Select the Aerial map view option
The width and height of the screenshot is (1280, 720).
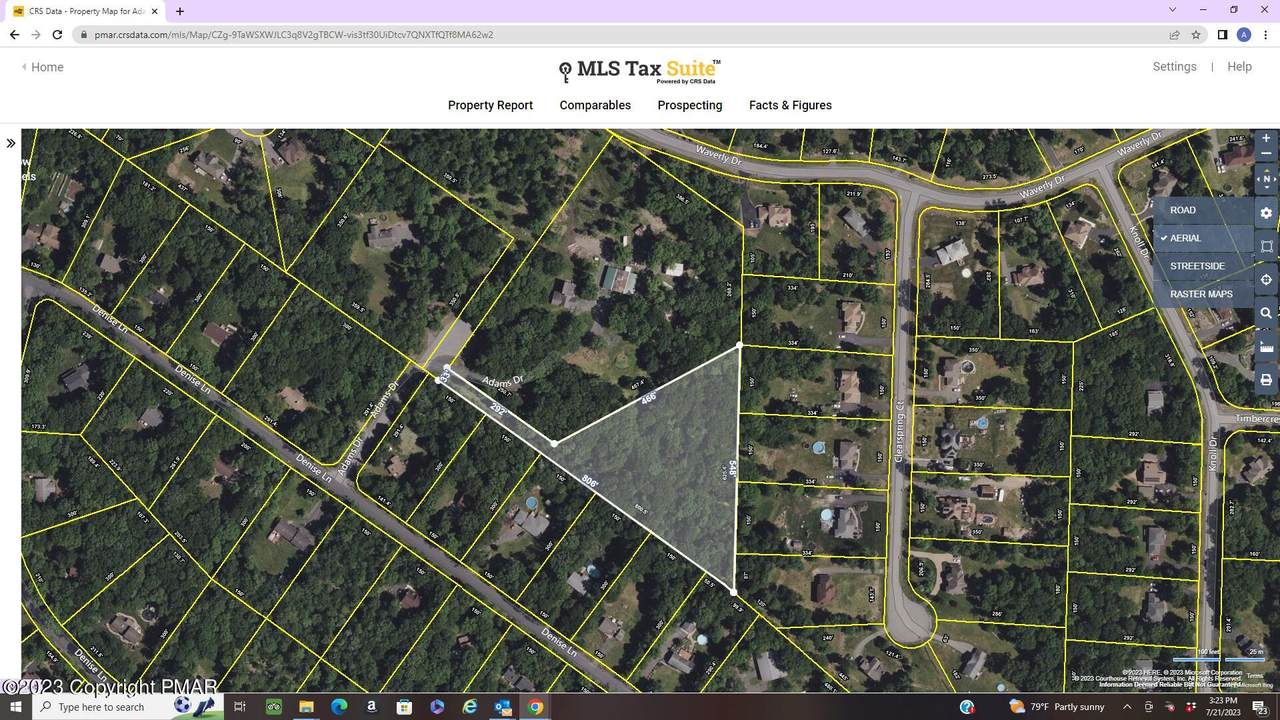pos(1185,238)
